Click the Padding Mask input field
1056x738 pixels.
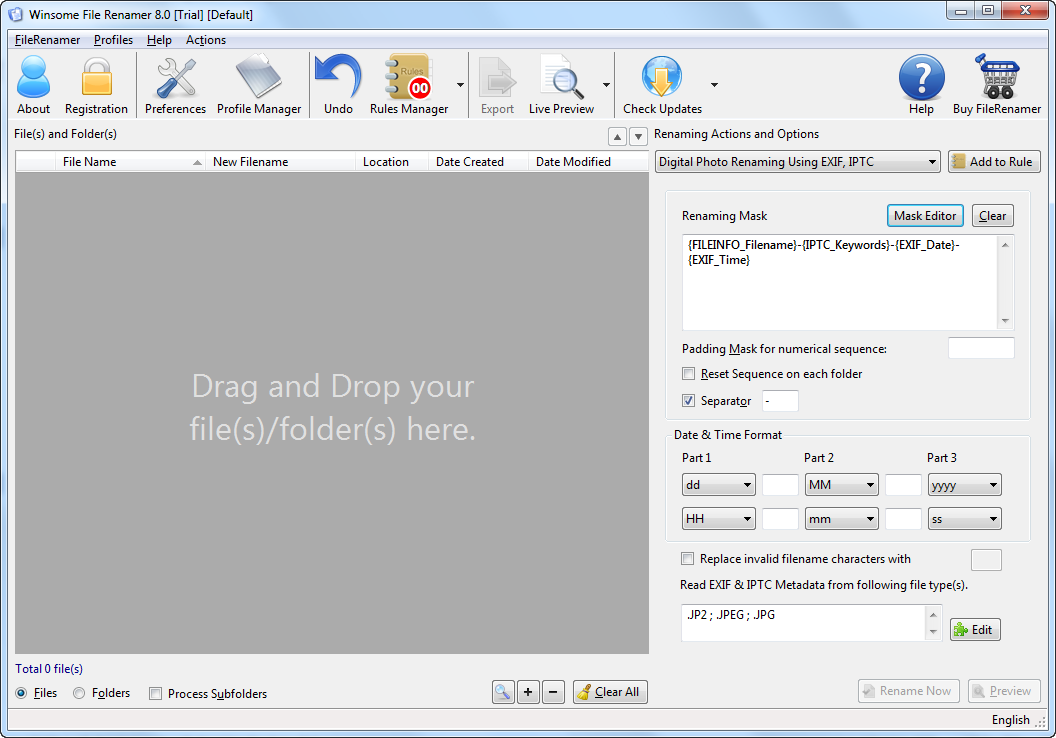tap(981, 349)
